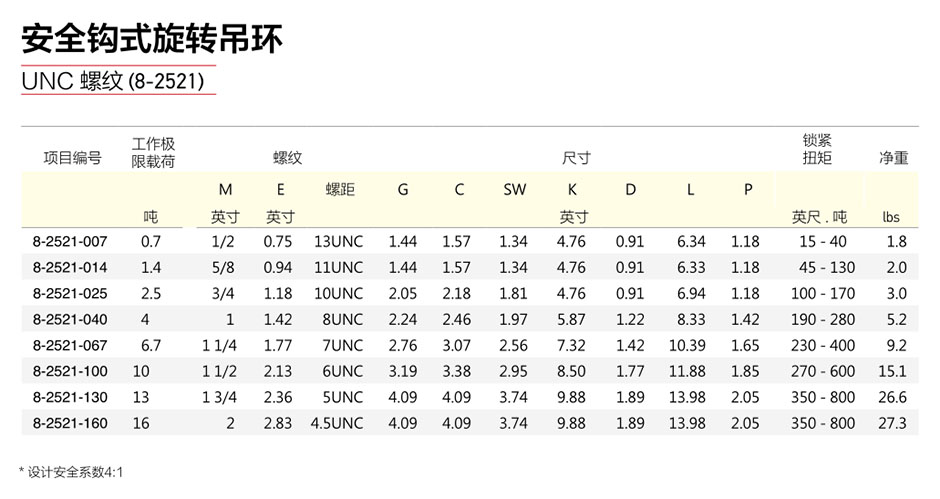Screen dimensions: 940x499
Task: Select the 4.5UNC thread pitch cell
Action: tap(336, 423)
